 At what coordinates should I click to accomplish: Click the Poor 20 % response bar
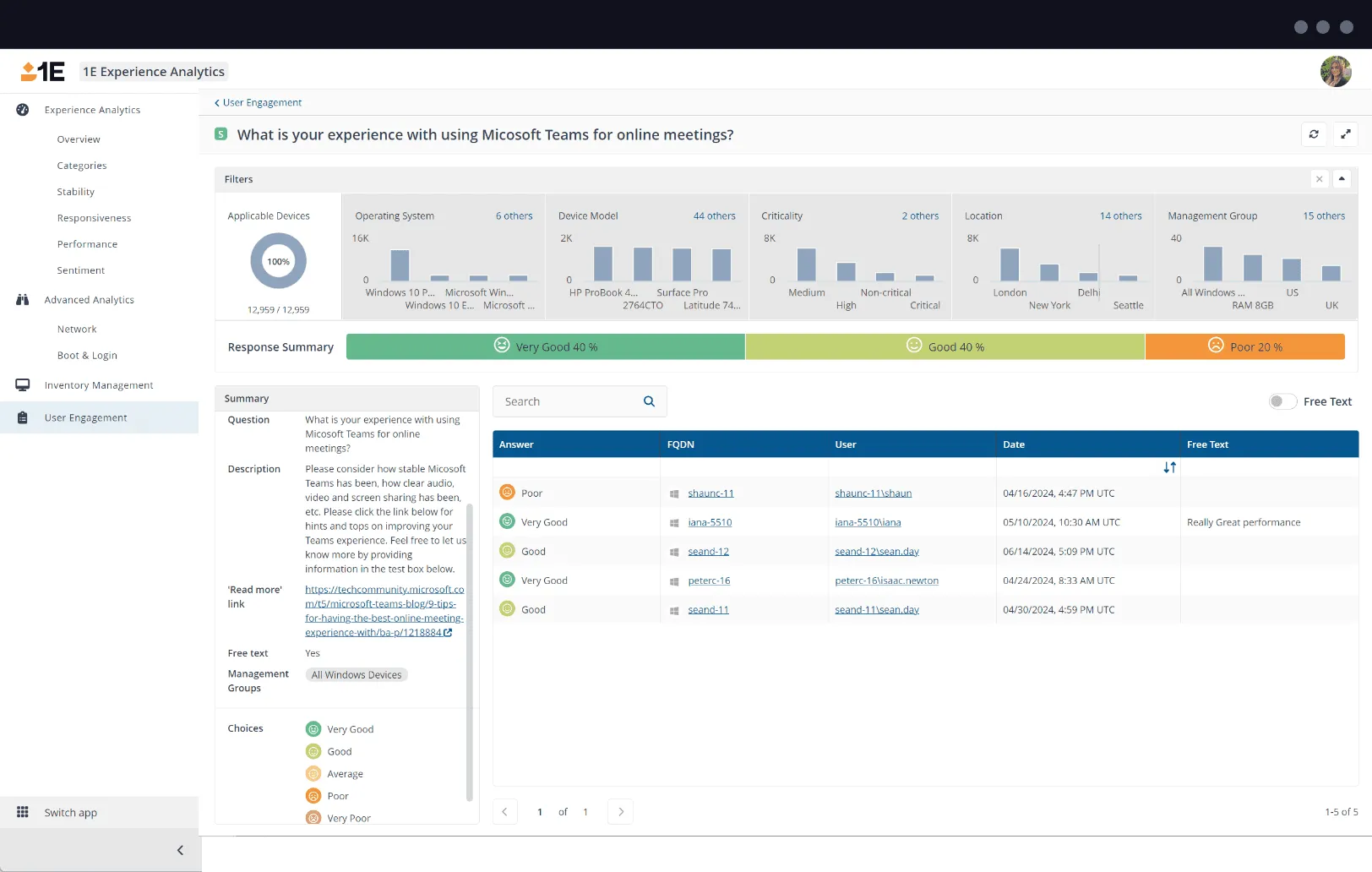pyautogui.click(x=1244, y=346)
